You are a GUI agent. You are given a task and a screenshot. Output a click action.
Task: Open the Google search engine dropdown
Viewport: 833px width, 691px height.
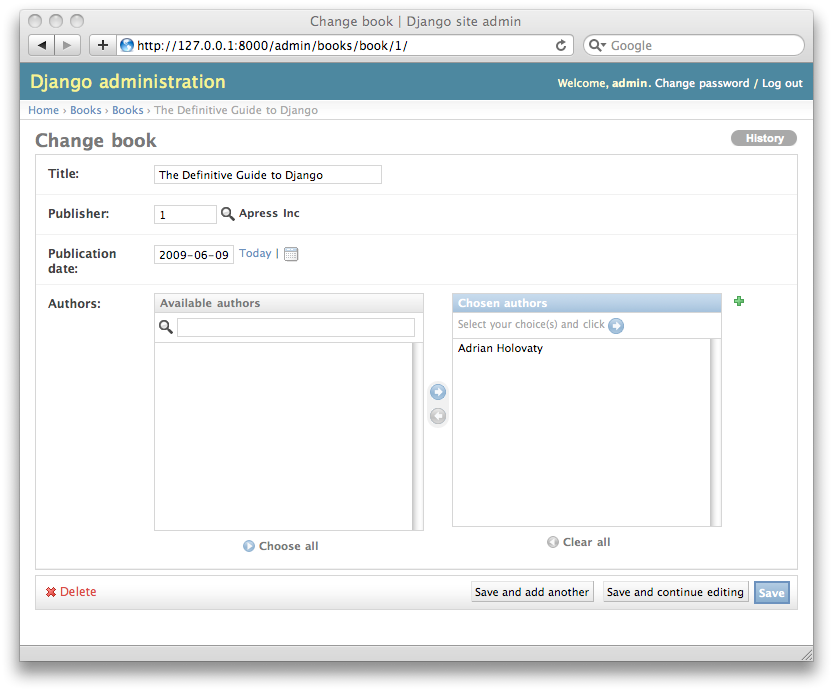[x=596, y=45]
